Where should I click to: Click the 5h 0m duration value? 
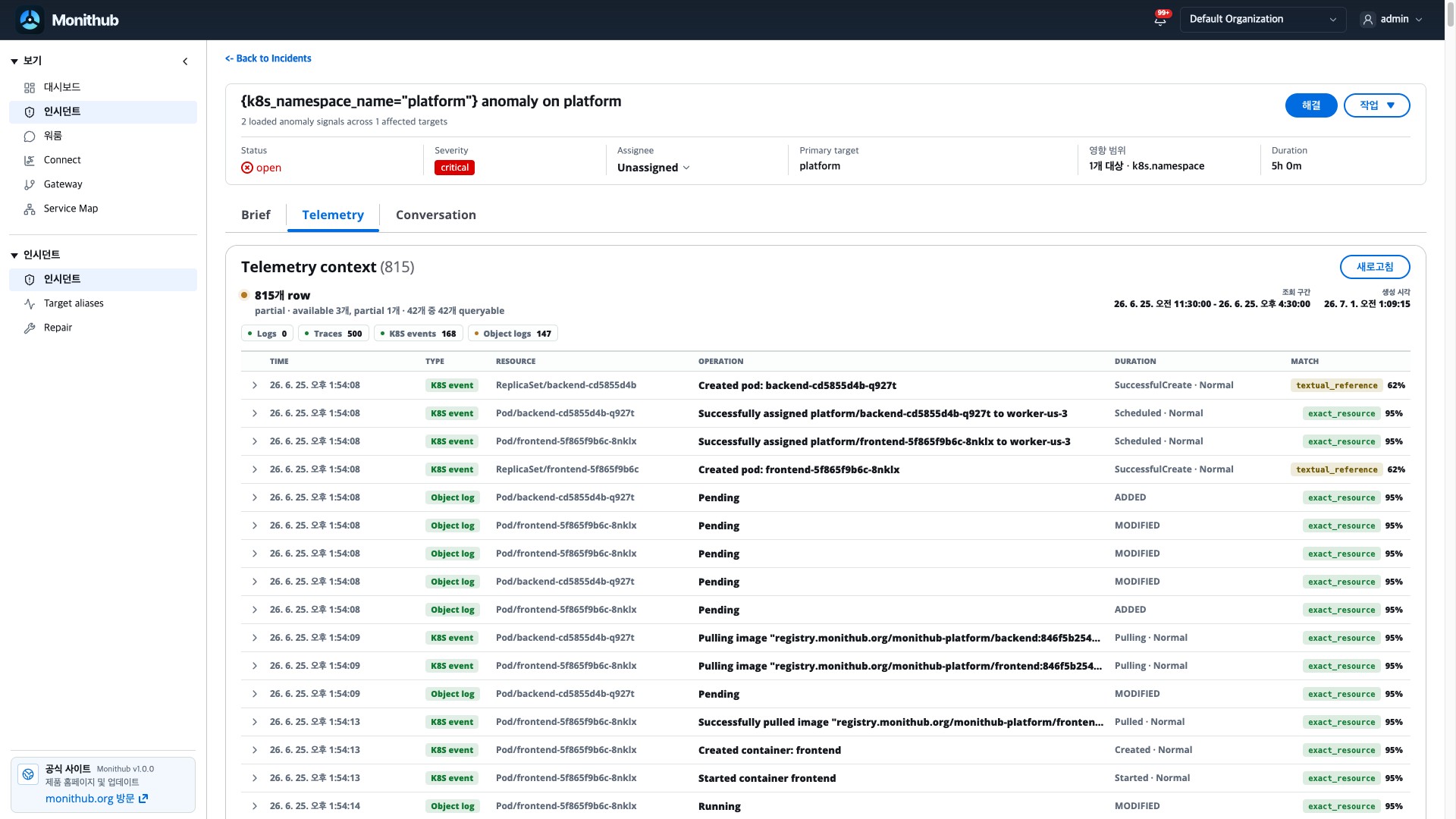(x=1286, y=166)
